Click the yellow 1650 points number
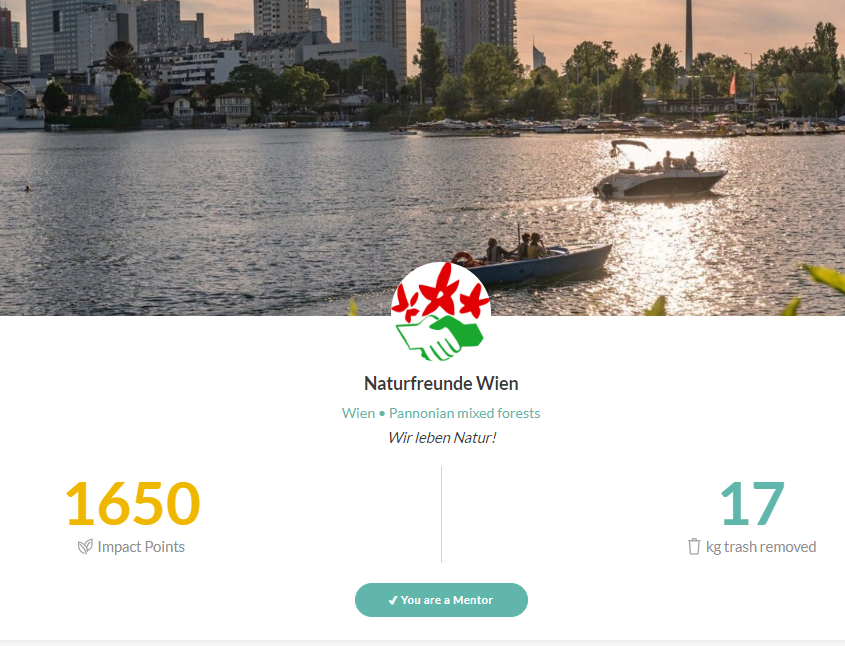The height and width of the screenshot is (646, 845). click(x=133, y=504)
